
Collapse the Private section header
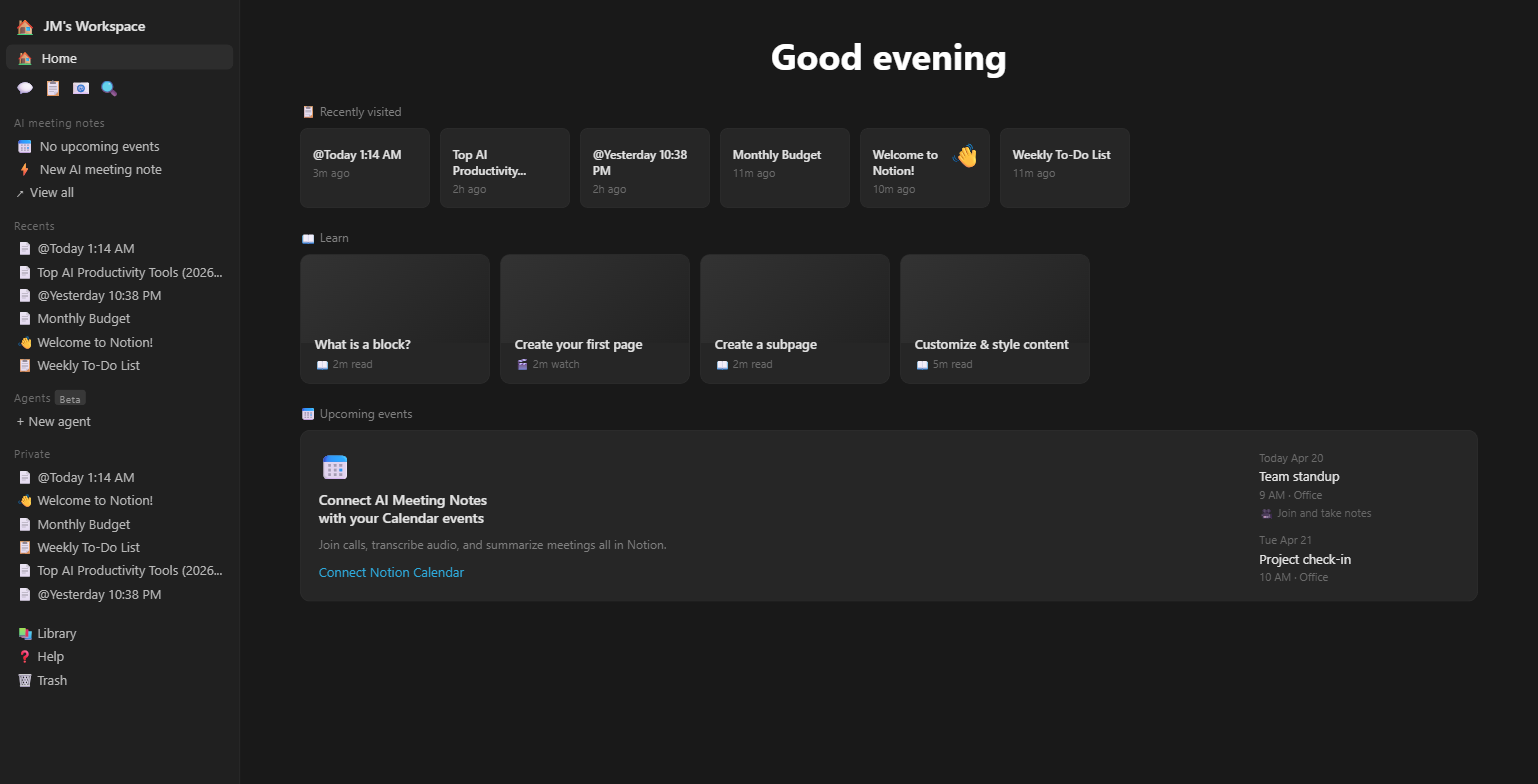click(32, 454)
